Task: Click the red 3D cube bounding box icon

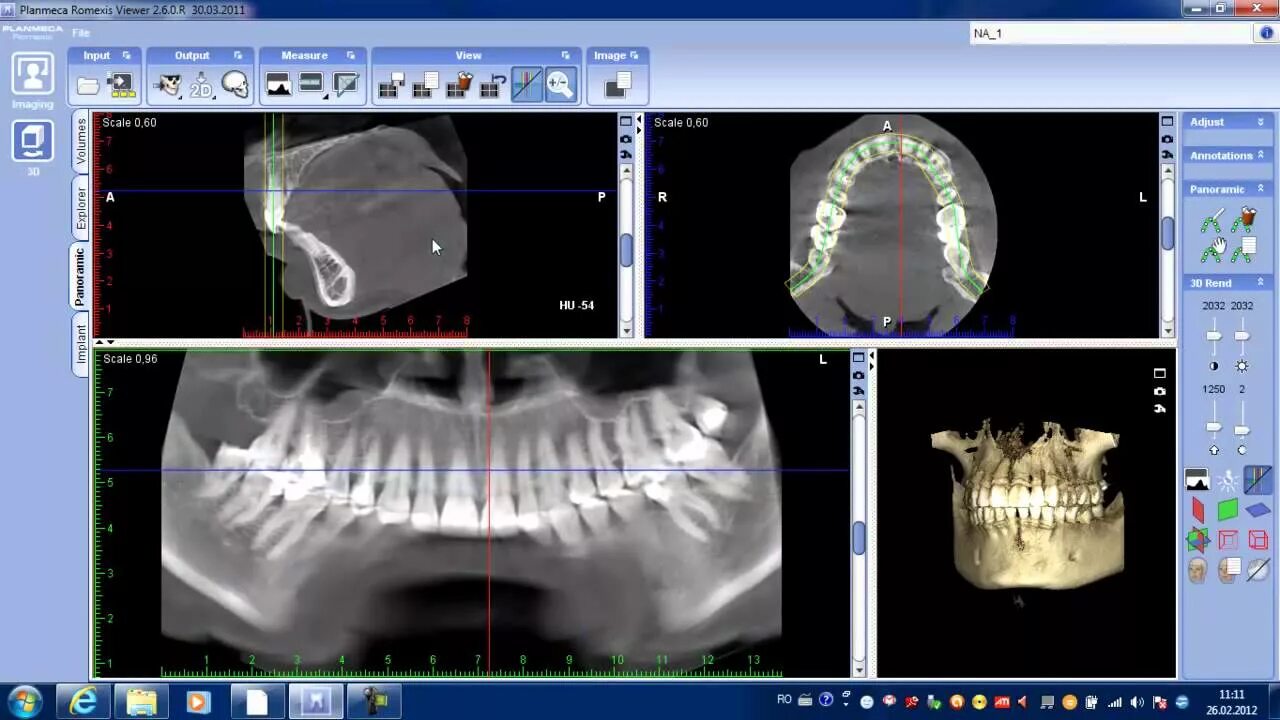Action: [x=1258, y=541]
